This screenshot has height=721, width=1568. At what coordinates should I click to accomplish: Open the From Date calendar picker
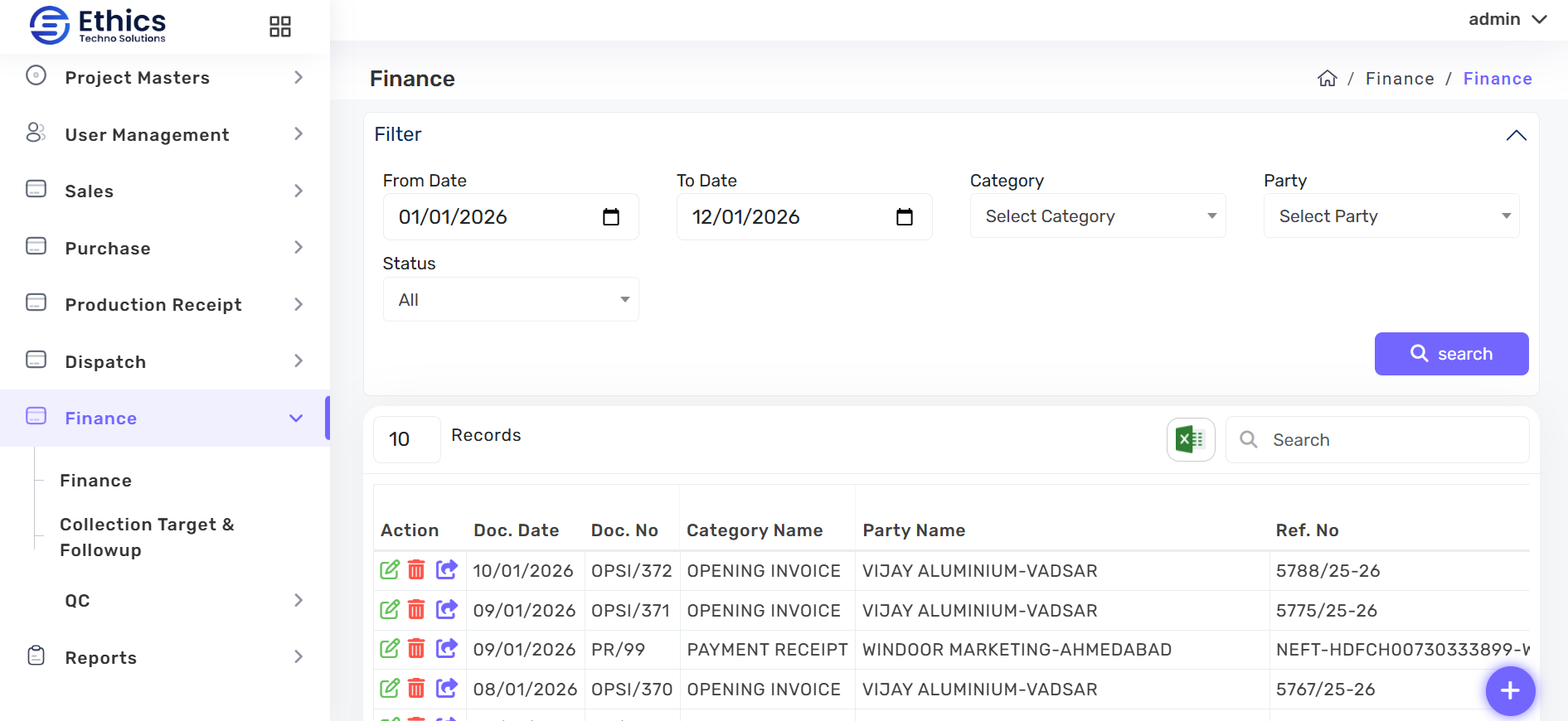pyautogui.click(x=610, y=217)
